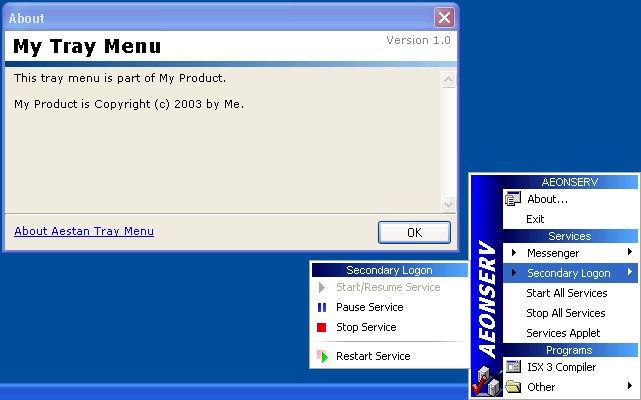
Task: Open the Other programs entry
Action: click(x=570, y=387)
